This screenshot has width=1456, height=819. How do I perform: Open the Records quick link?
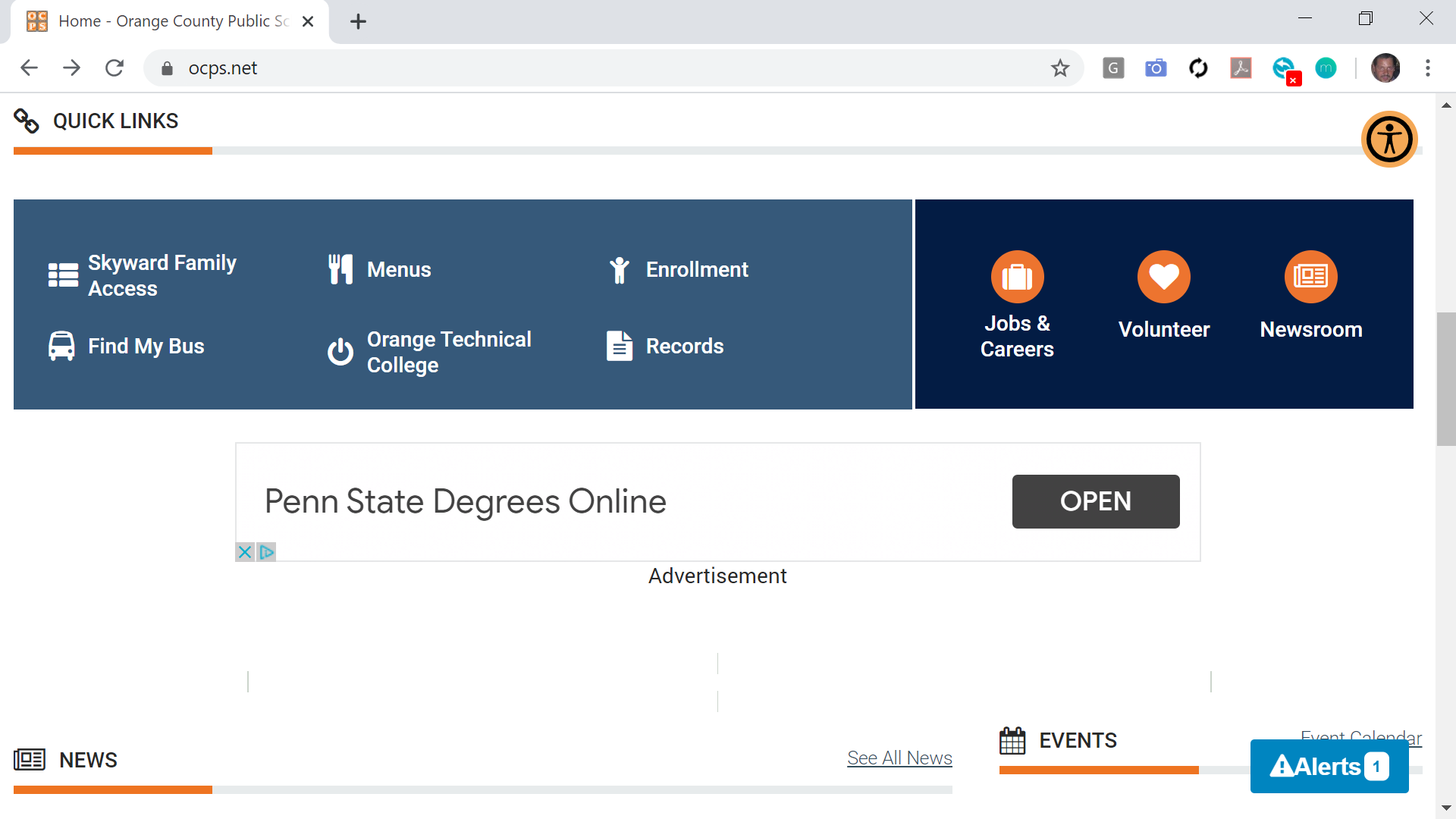point(685,346)
